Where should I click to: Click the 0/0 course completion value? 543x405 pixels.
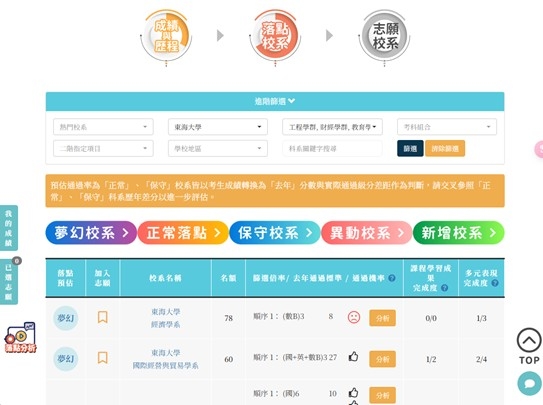[x=431, y=318]
